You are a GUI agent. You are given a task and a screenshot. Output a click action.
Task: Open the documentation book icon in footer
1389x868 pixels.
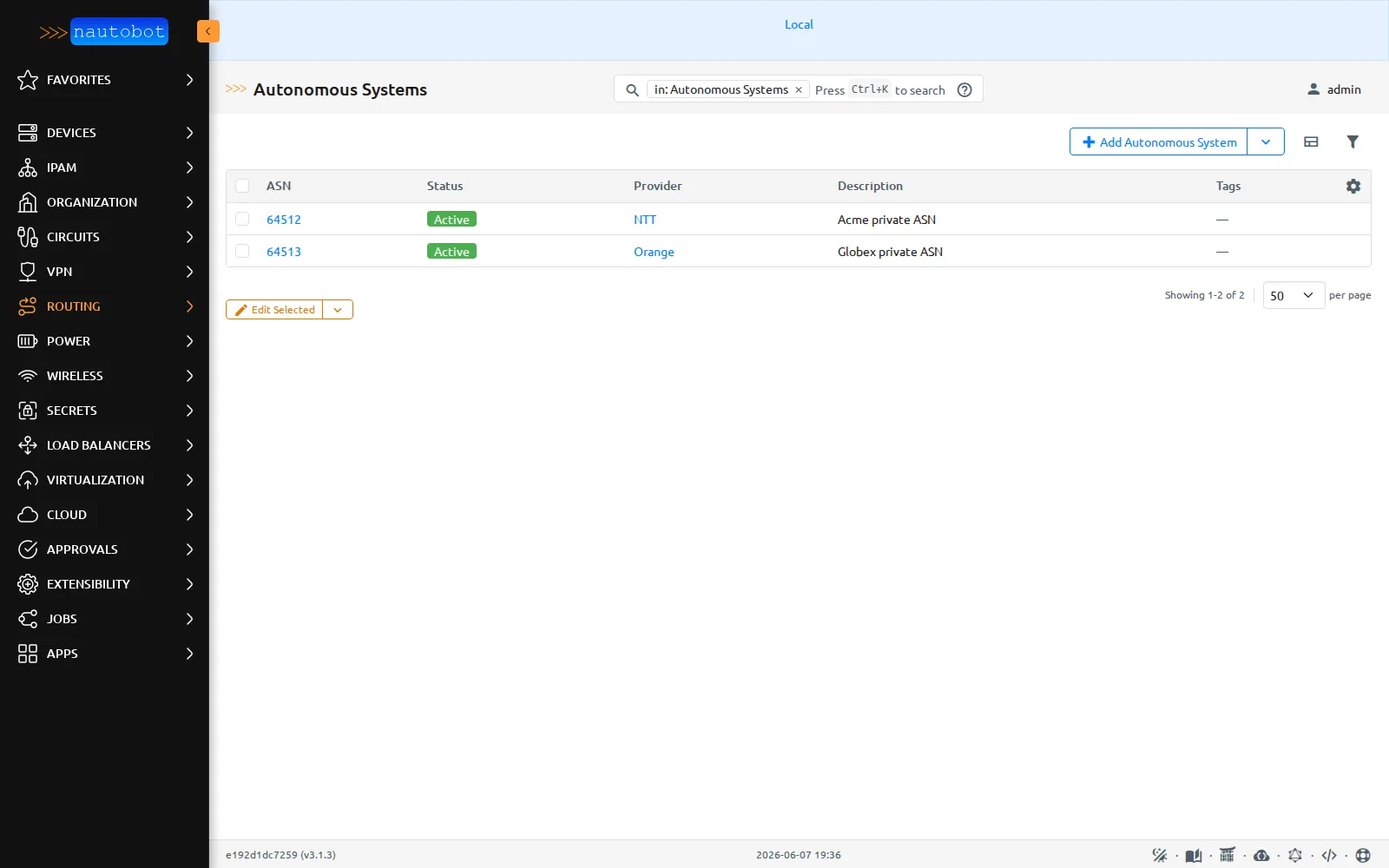tap(1194, 855)
